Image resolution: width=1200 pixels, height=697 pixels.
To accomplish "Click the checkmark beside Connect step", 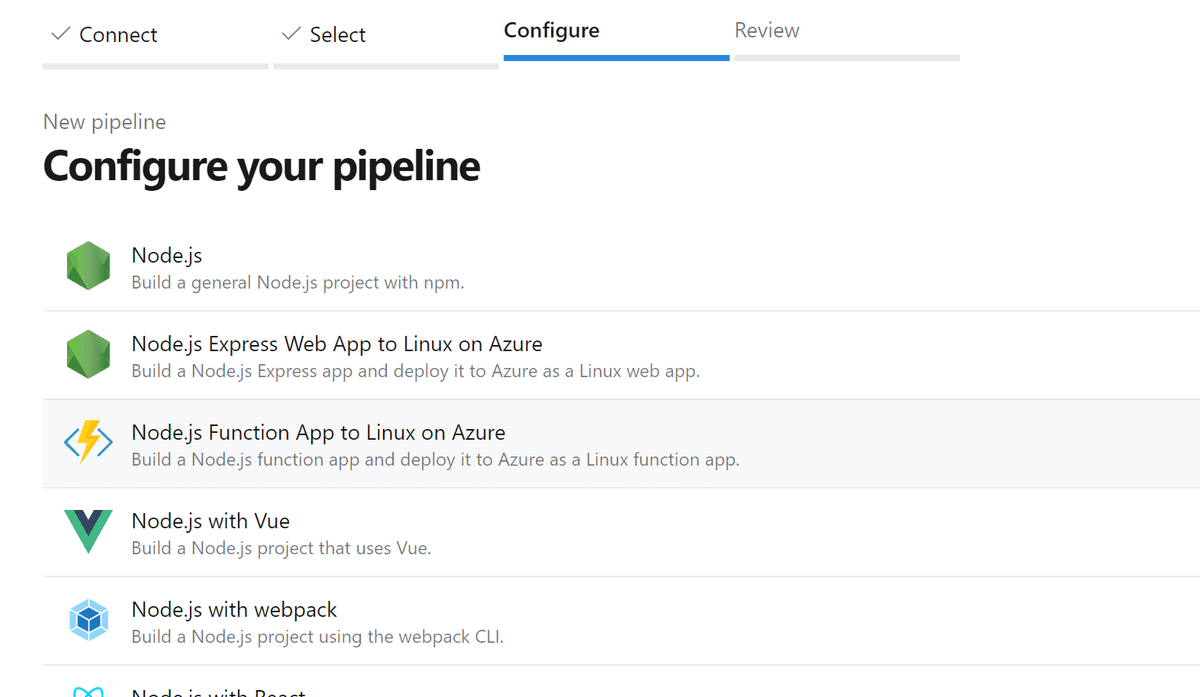I will click(x=61, y=33).
